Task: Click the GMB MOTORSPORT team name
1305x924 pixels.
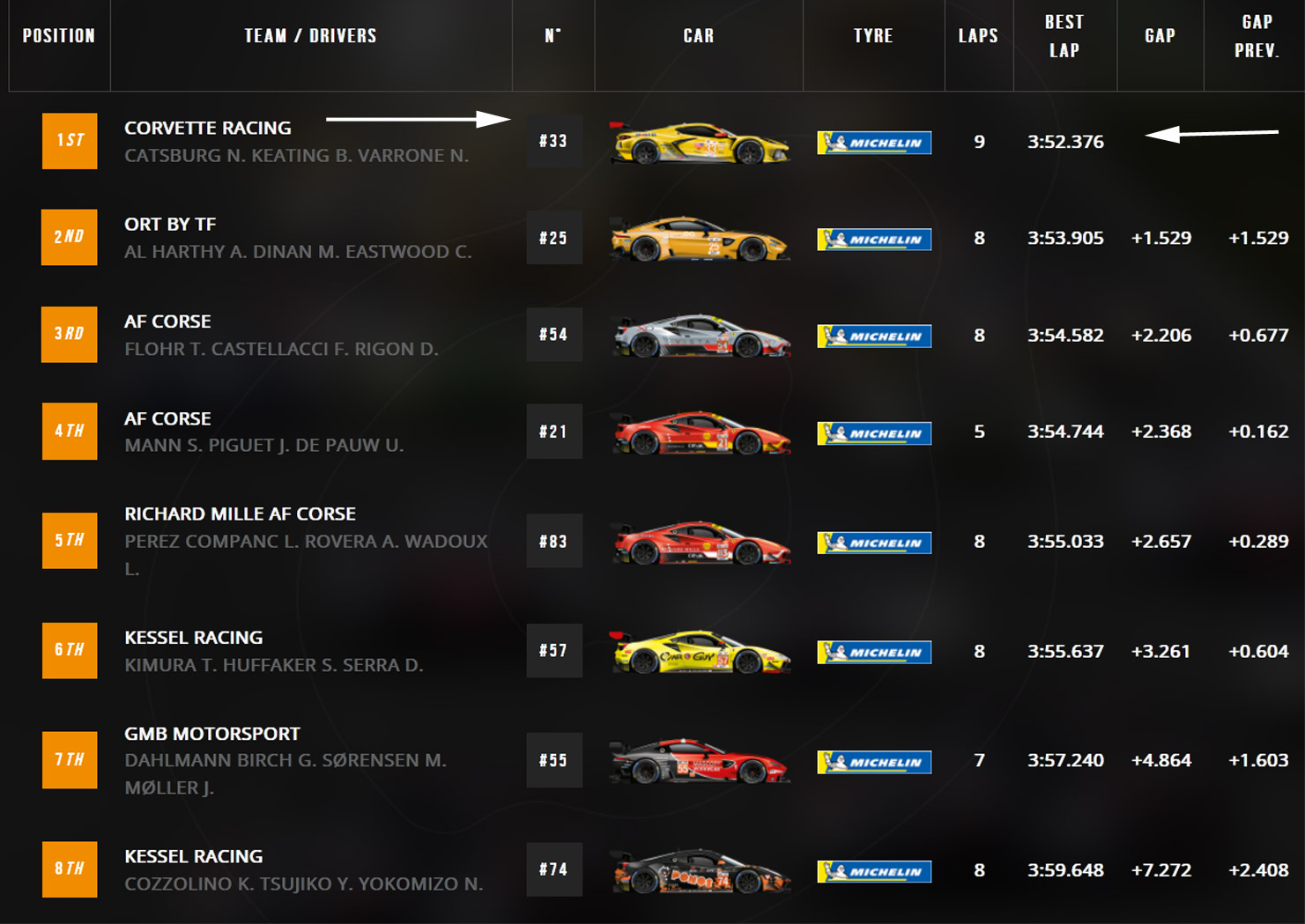Action: pyautogui.click(x=212, y=734)
